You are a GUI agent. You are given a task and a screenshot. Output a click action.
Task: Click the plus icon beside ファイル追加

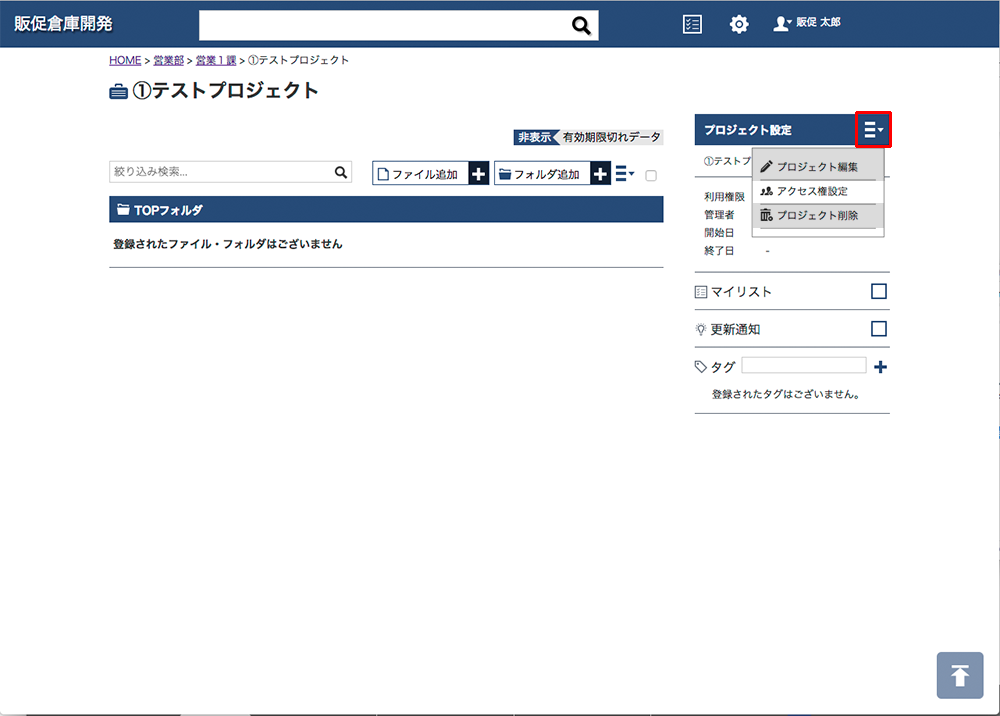point(478,173)
